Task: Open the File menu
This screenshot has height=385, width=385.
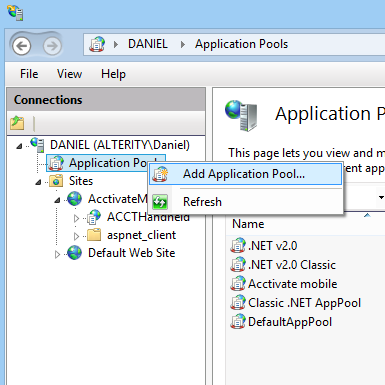Action: pyautogui.click(x=29, y=74)
